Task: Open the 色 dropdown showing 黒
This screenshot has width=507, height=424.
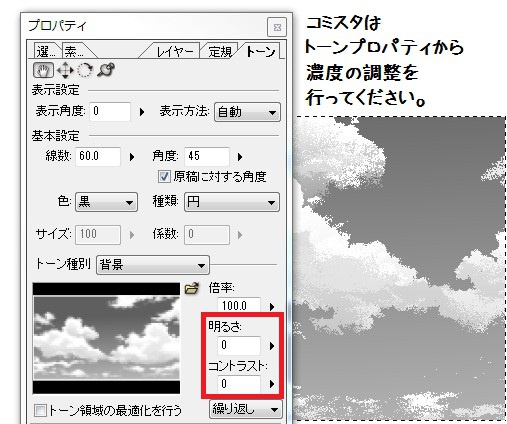Action: pyautogui.click(x=106, y=202)
